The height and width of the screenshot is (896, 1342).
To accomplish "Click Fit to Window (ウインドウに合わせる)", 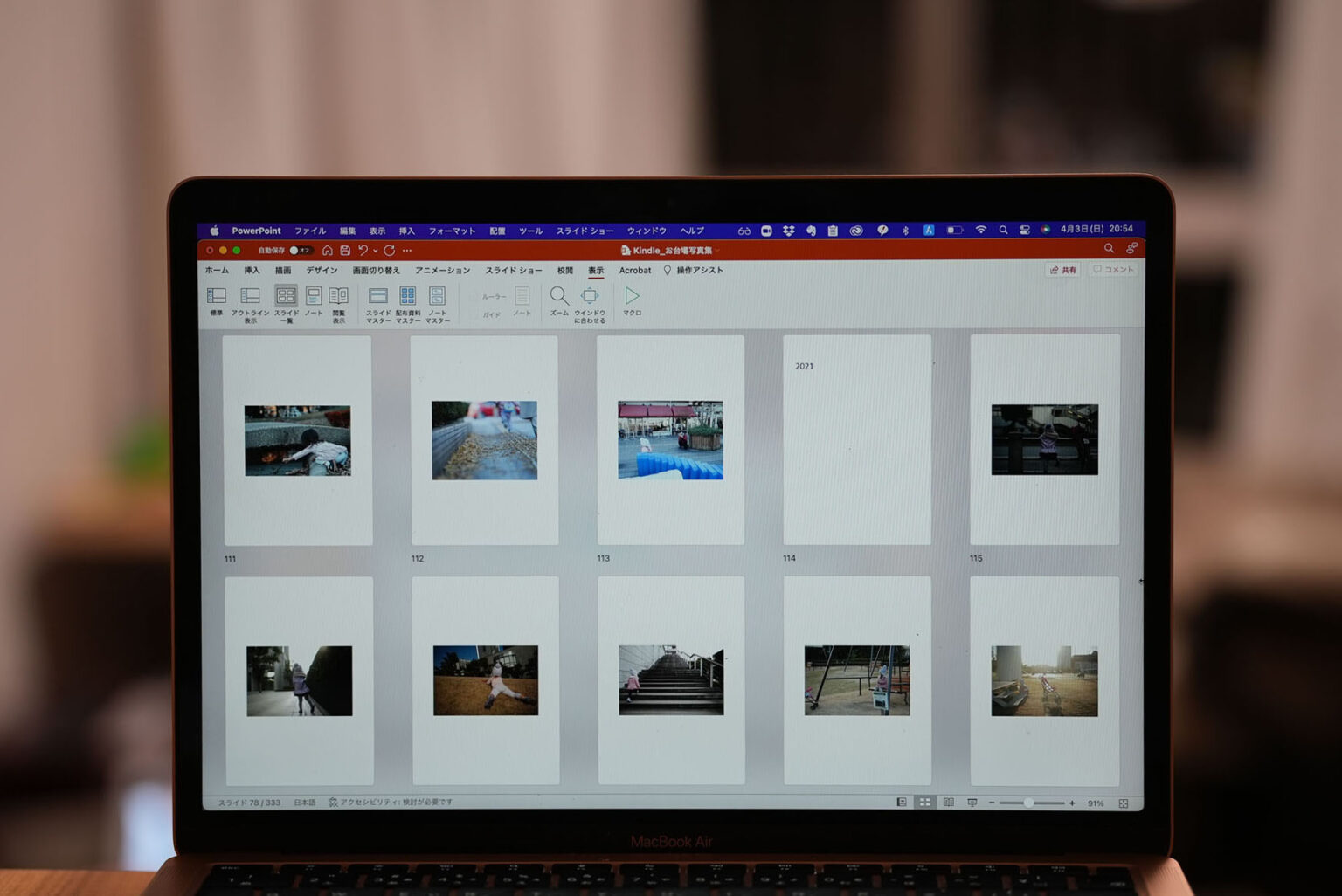I will click(x=590, y=297).
